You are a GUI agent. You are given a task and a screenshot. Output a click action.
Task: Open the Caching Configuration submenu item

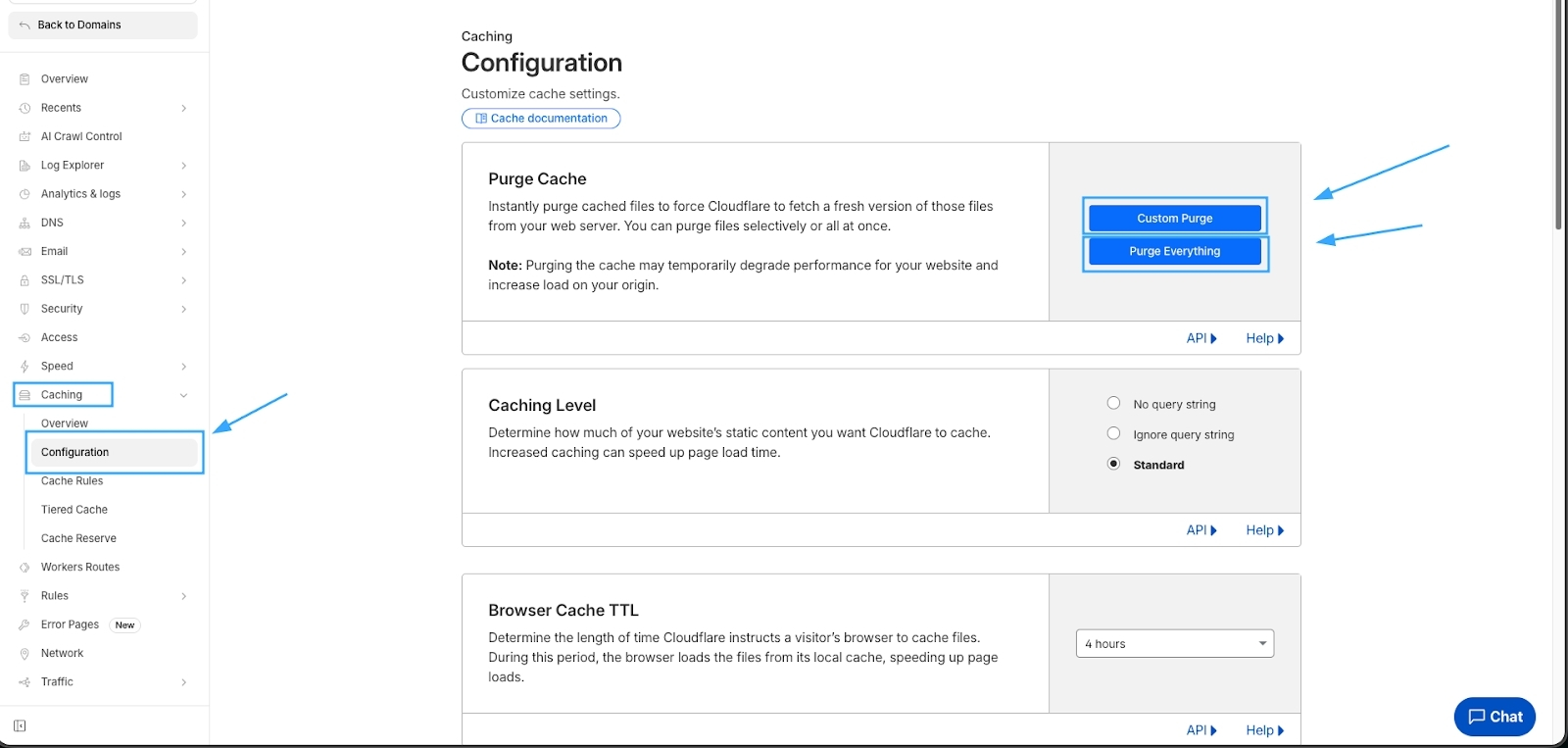(x=113, y=452)
